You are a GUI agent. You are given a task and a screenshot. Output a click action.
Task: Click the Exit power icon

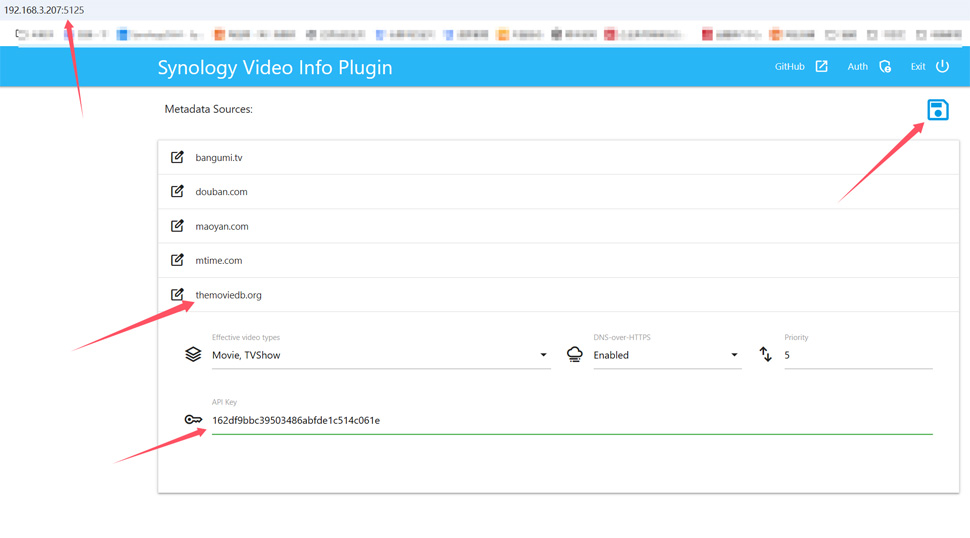tap(942, 67)
